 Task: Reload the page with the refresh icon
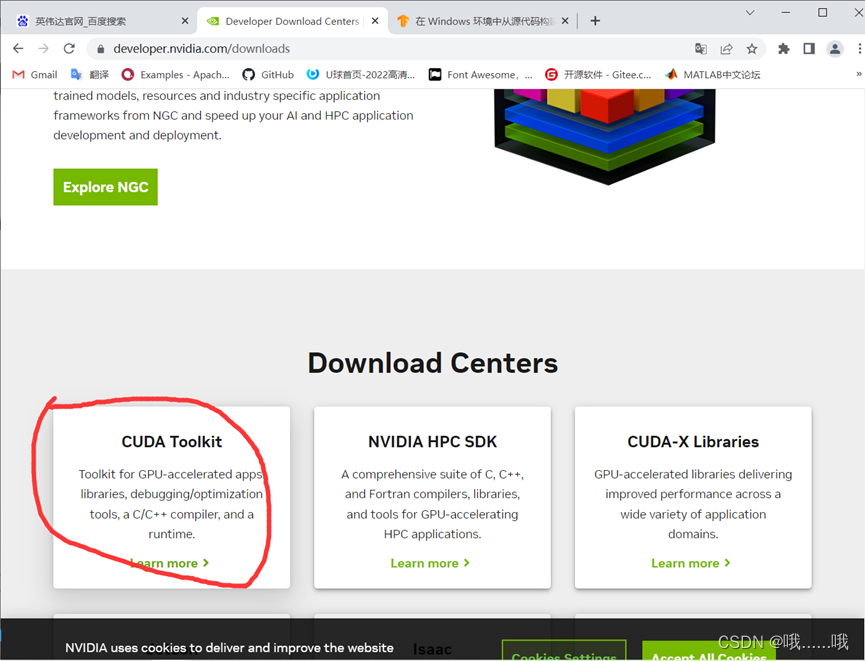69,49
